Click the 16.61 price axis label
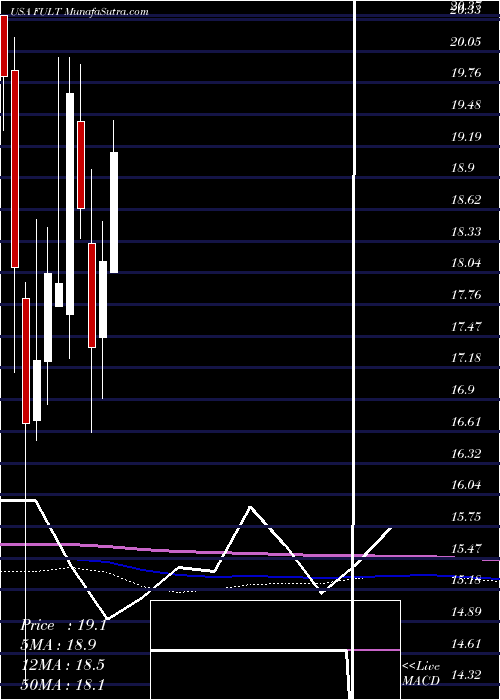The image size is (500, 700). click(466, 421)
